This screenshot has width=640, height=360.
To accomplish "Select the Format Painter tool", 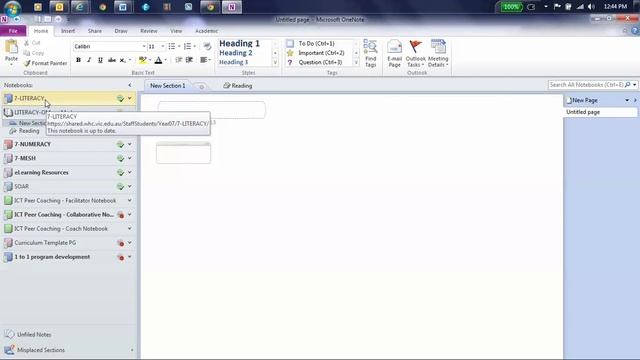I will (x=45, y=63).
